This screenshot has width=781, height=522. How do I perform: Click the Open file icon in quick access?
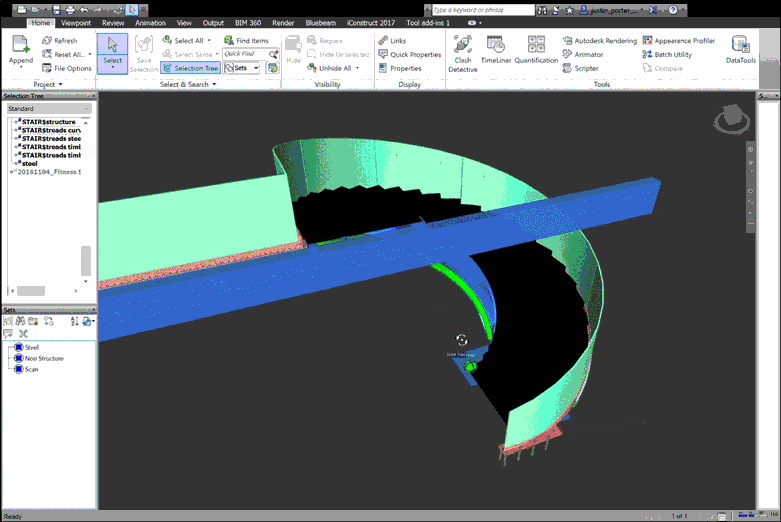point(36,9)
